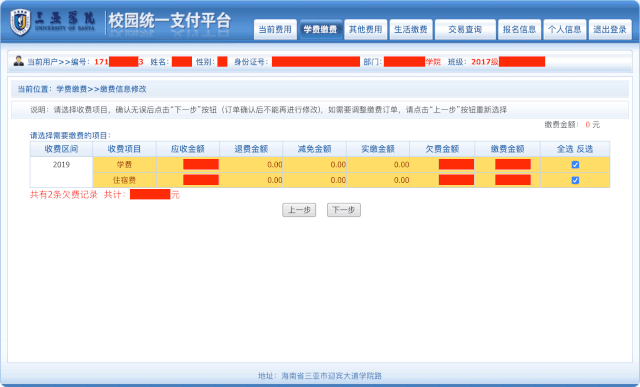640x387 pixels.
Task: Click the 退费金额 column header
Action: click(251, 149)
